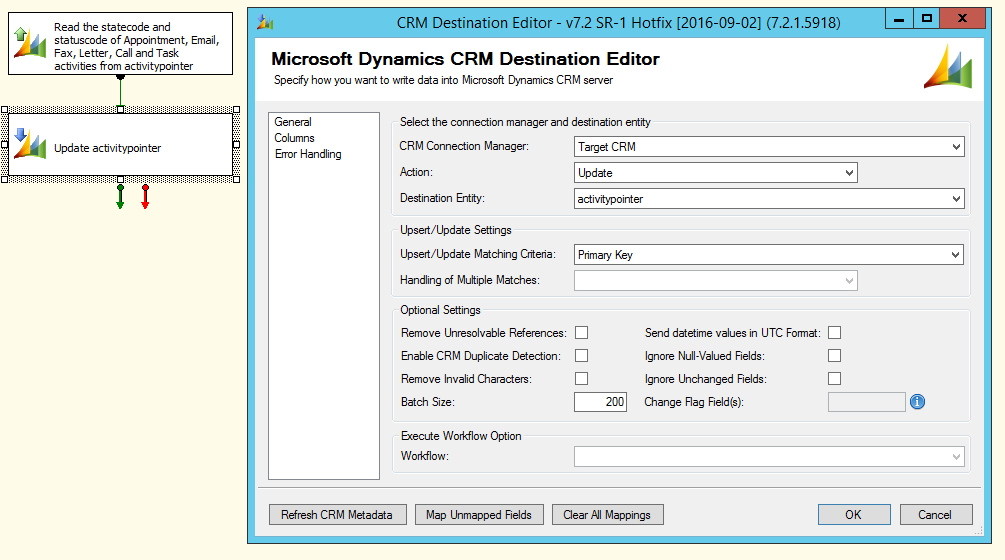Click the Change Flag Field info icon

pos(917,402)
